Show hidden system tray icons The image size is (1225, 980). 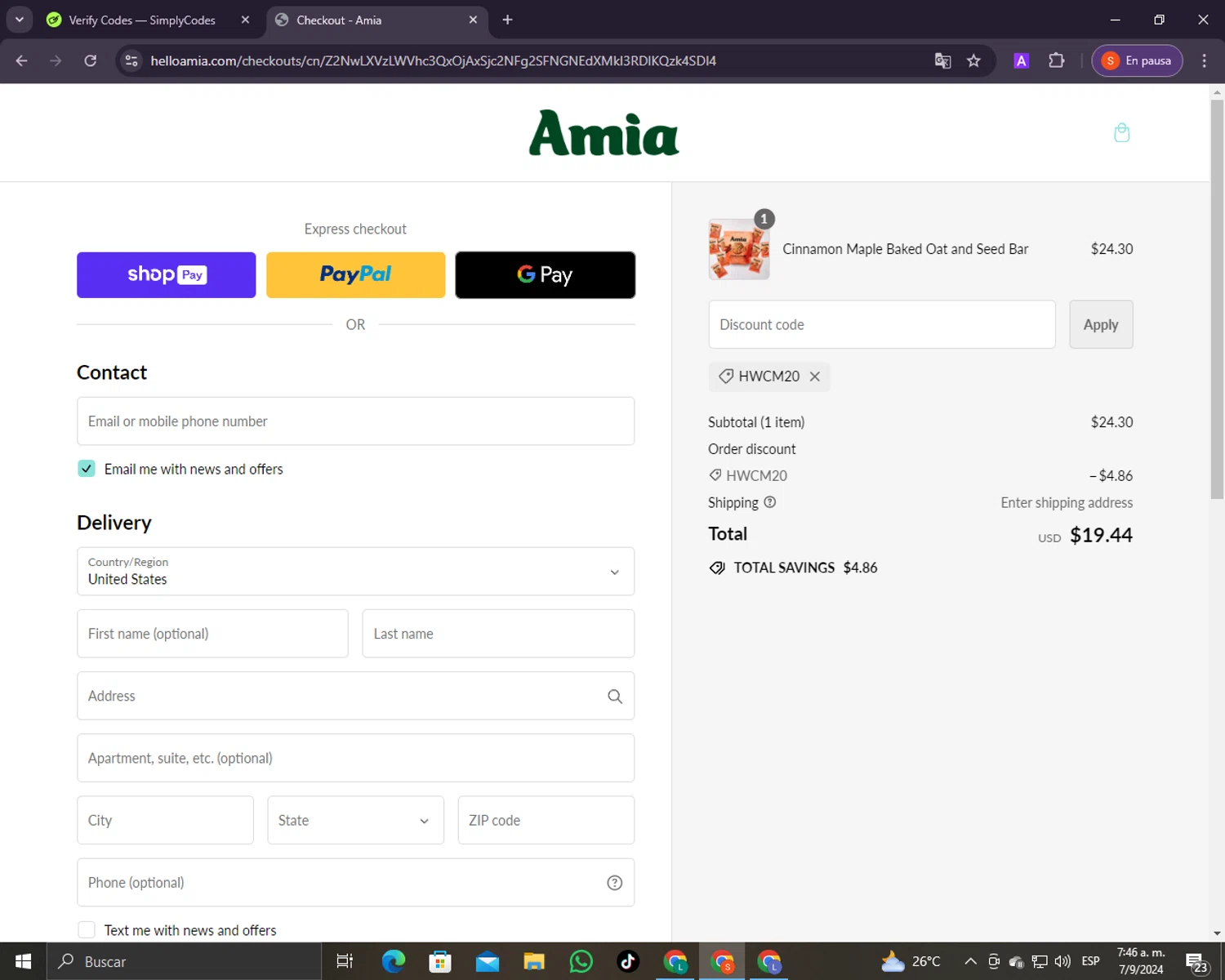pyautogui.click(x=970, y=961)
